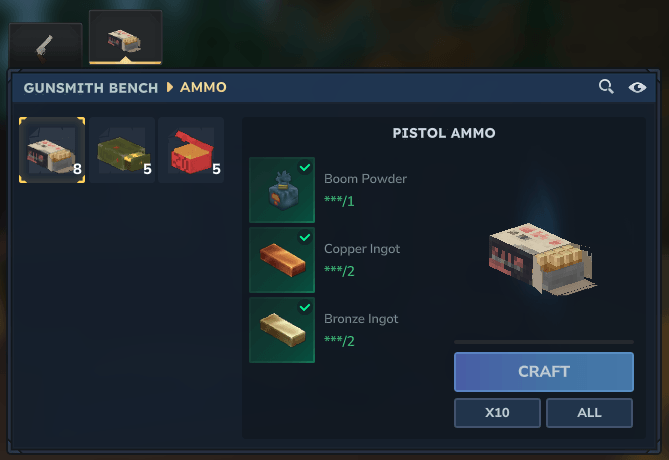Switch to the ammo box tab
The width and height of the screenshot is (669, 460).
(x=125, y=38)
